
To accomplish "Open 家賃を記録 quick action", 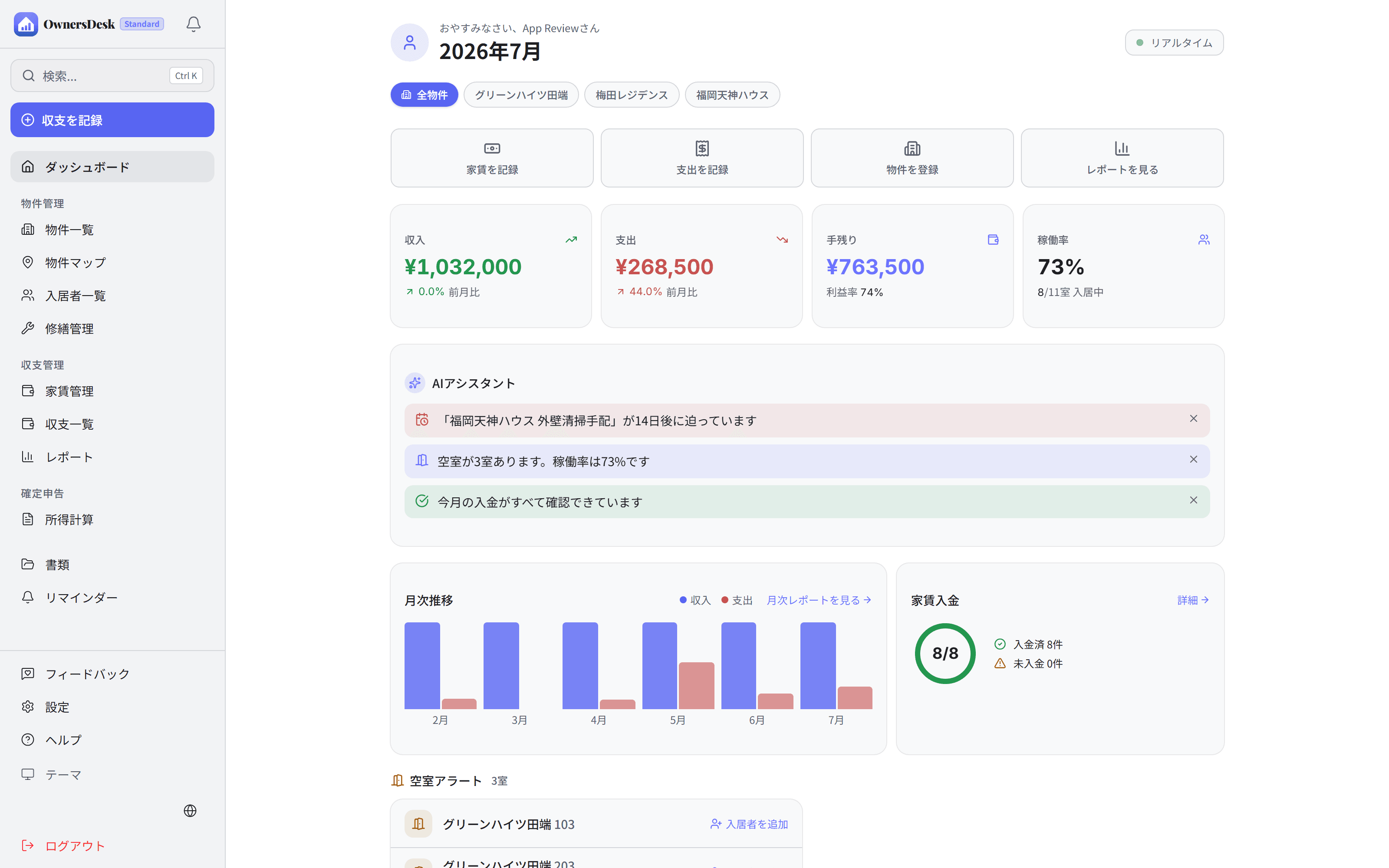I will point(492,158).
